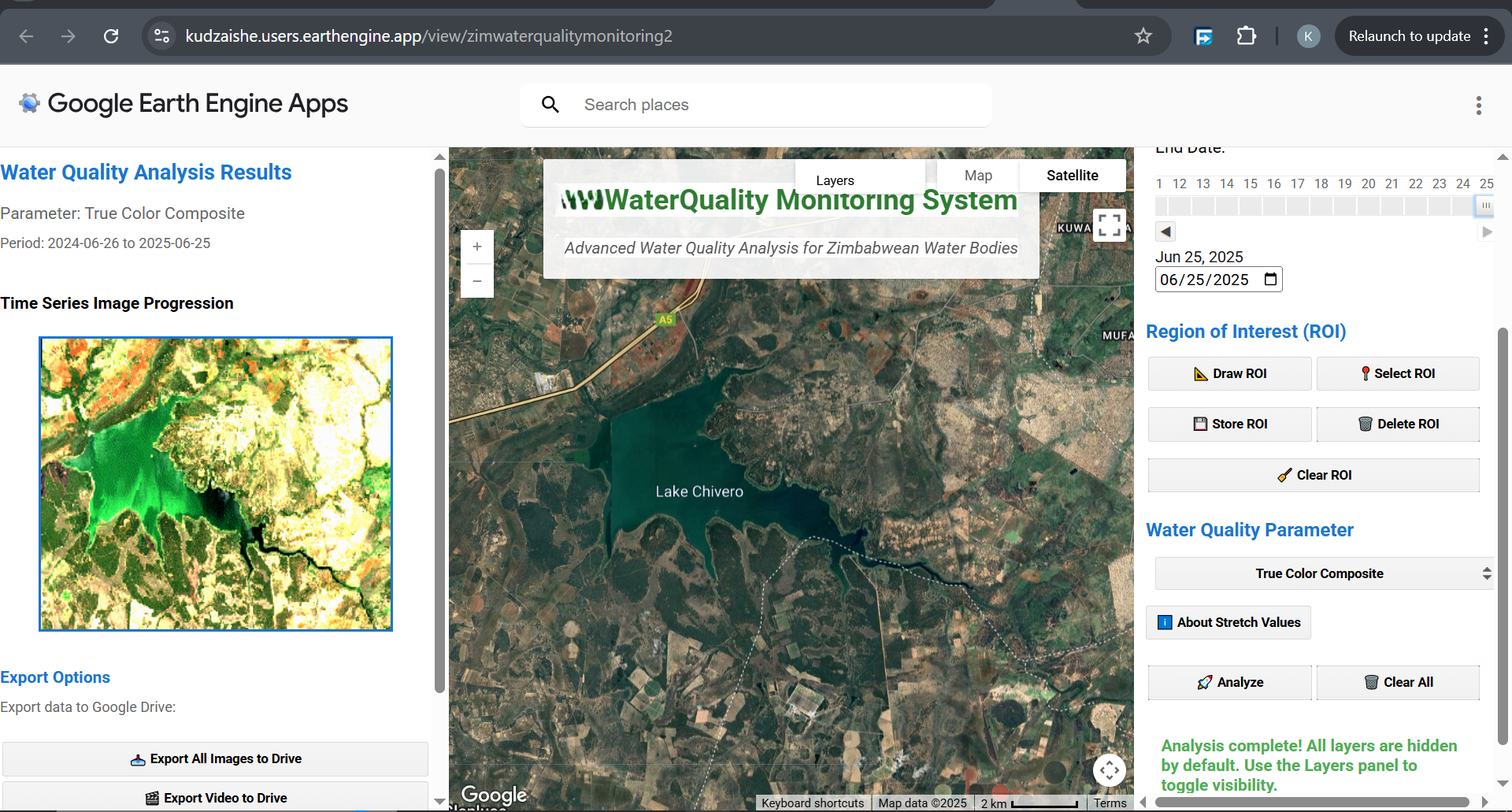Run Analyze on the selection
Viewport: 1512px width, 812px height.
coord(1230,682)
